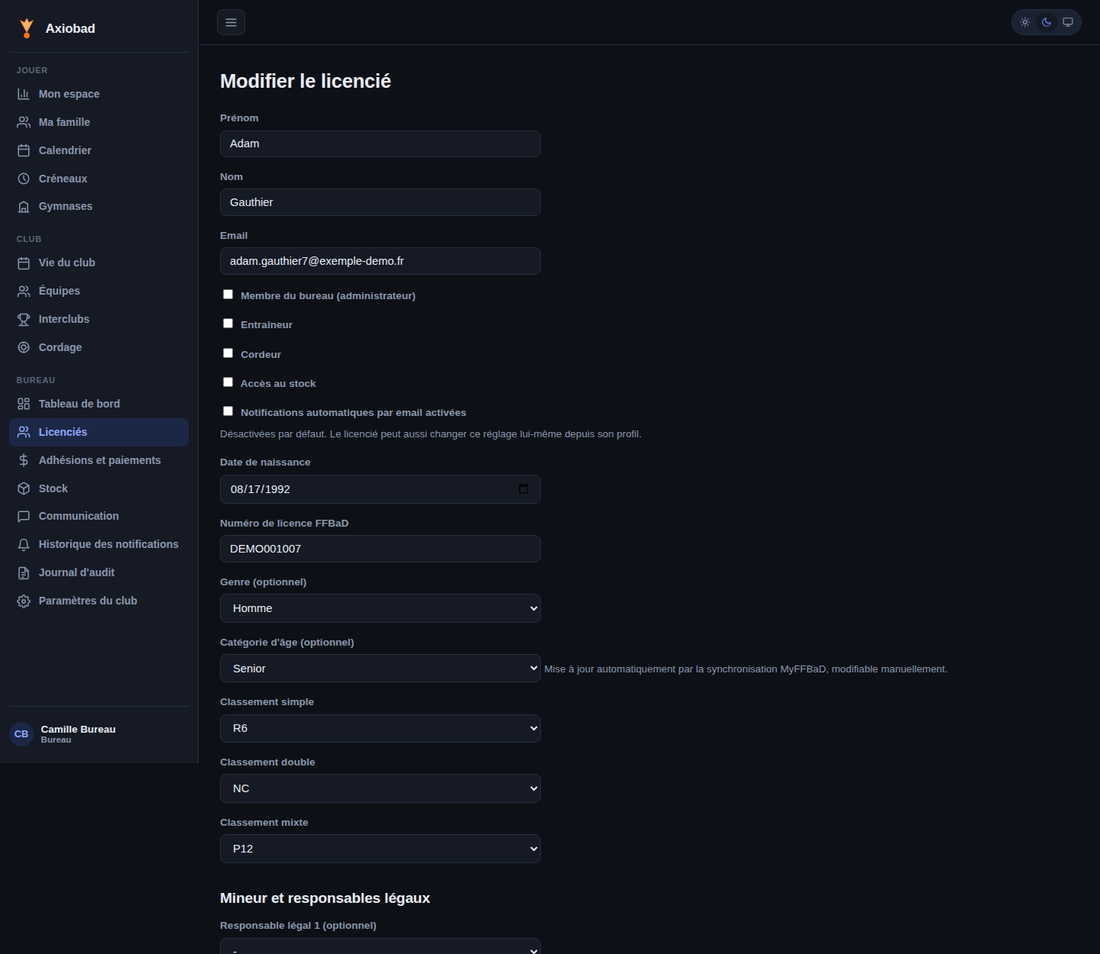The image size is (1100, 954).
Task: Choose system theme monitor icon
Action: coord(1068,22)
